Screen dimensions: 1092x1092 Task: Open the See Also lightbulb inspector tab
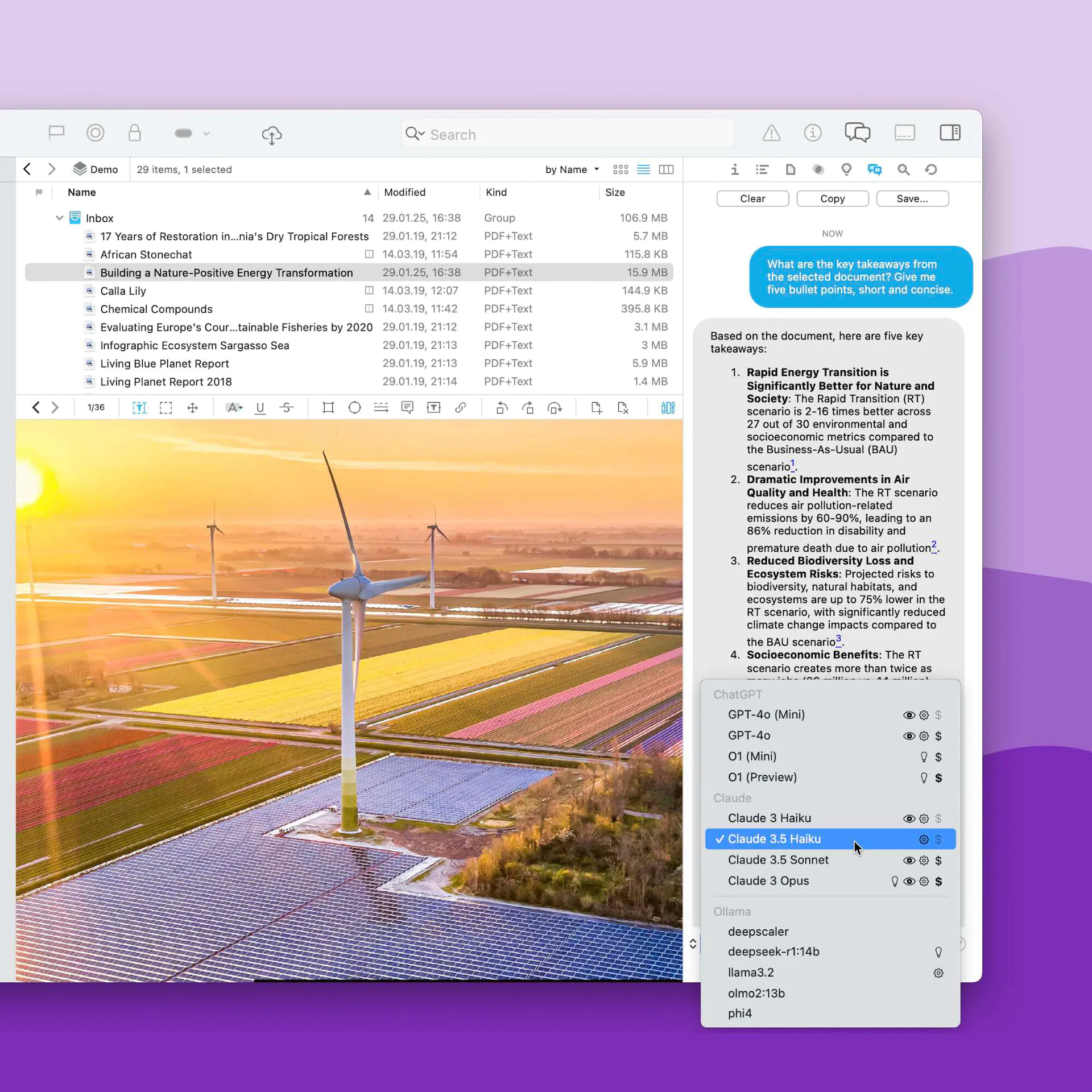846,169
